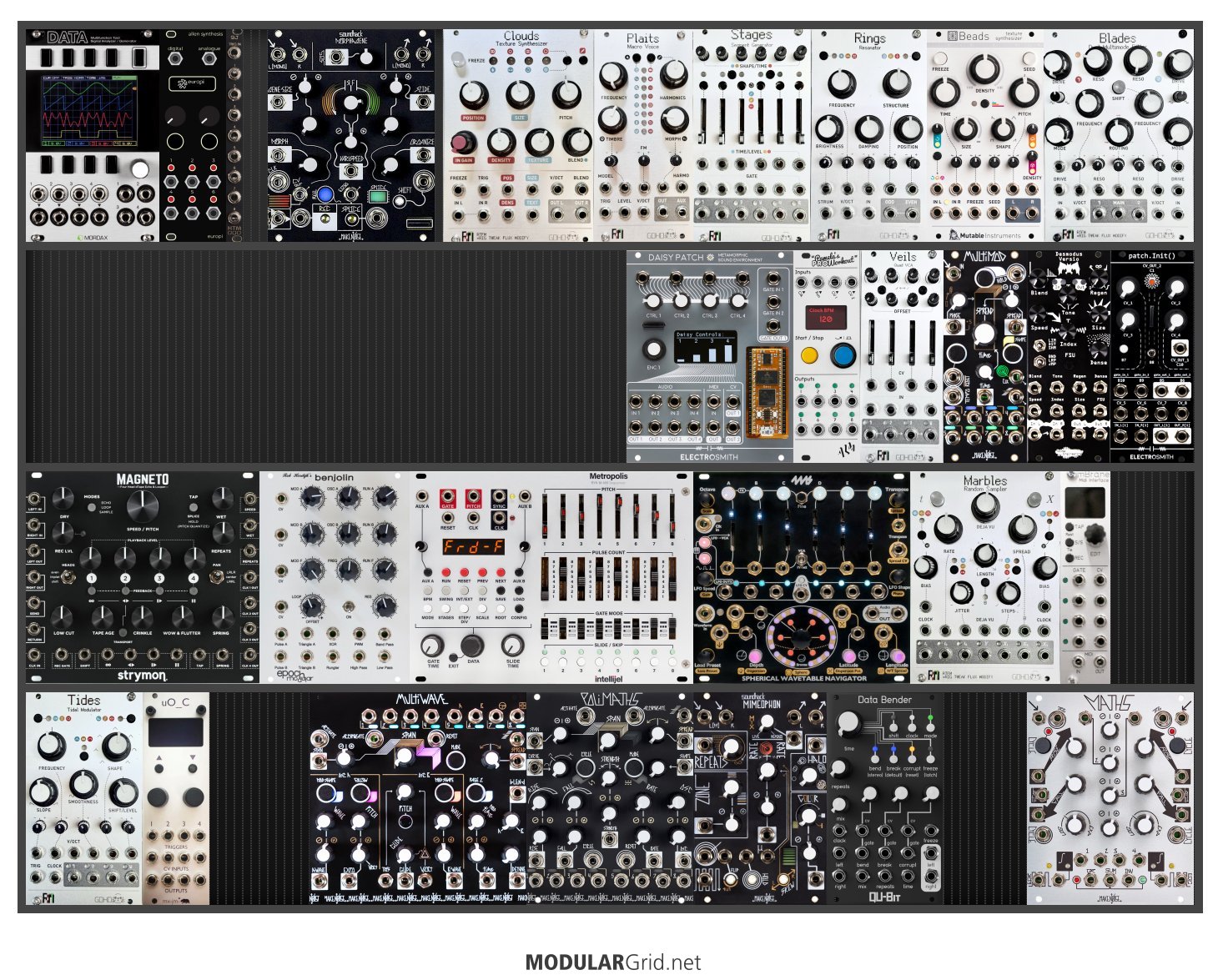Viewport: 1228px width, 980px height.
Task: Click the Magneto LOW CUT knob
Action: (x=63, y=616)
